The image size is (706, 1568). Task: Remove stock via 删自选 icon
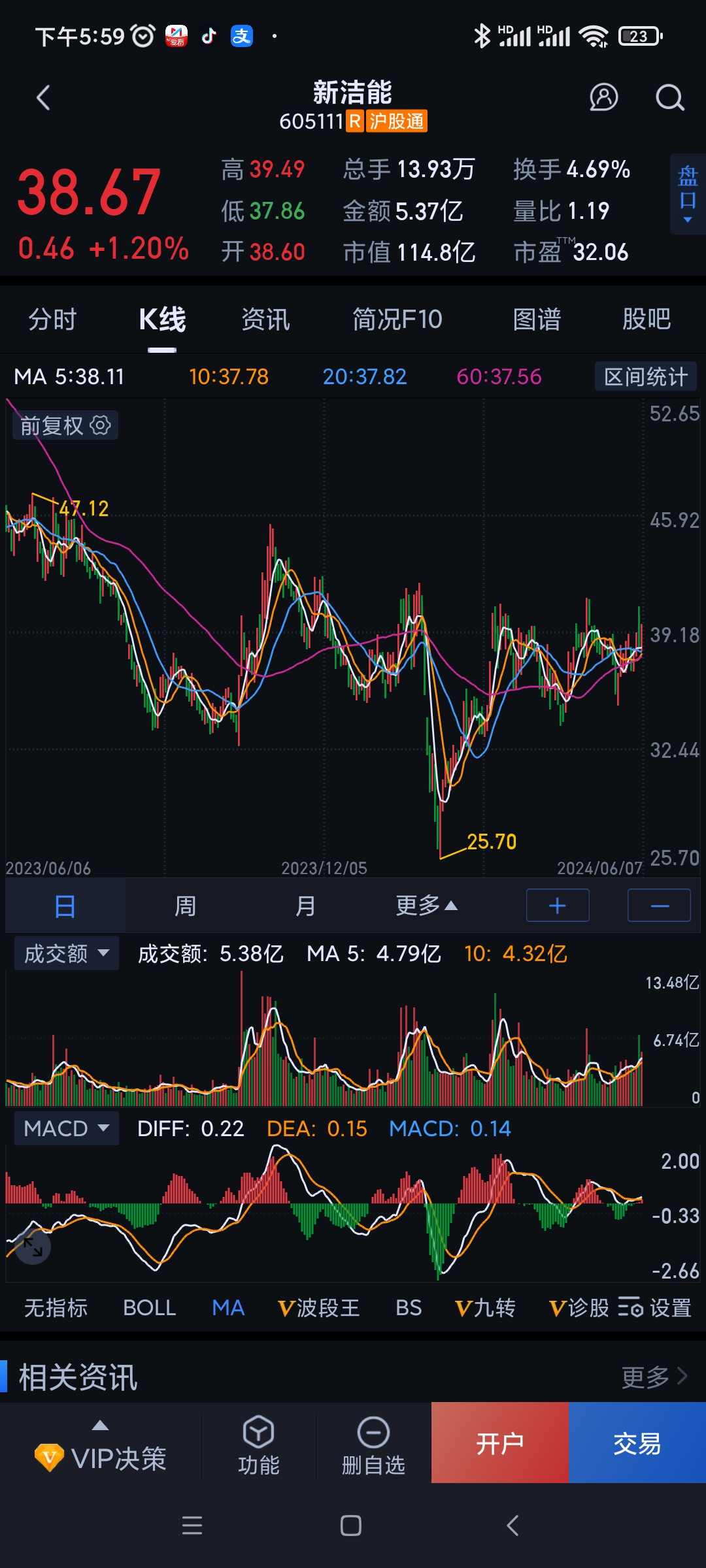(373, 1433)
